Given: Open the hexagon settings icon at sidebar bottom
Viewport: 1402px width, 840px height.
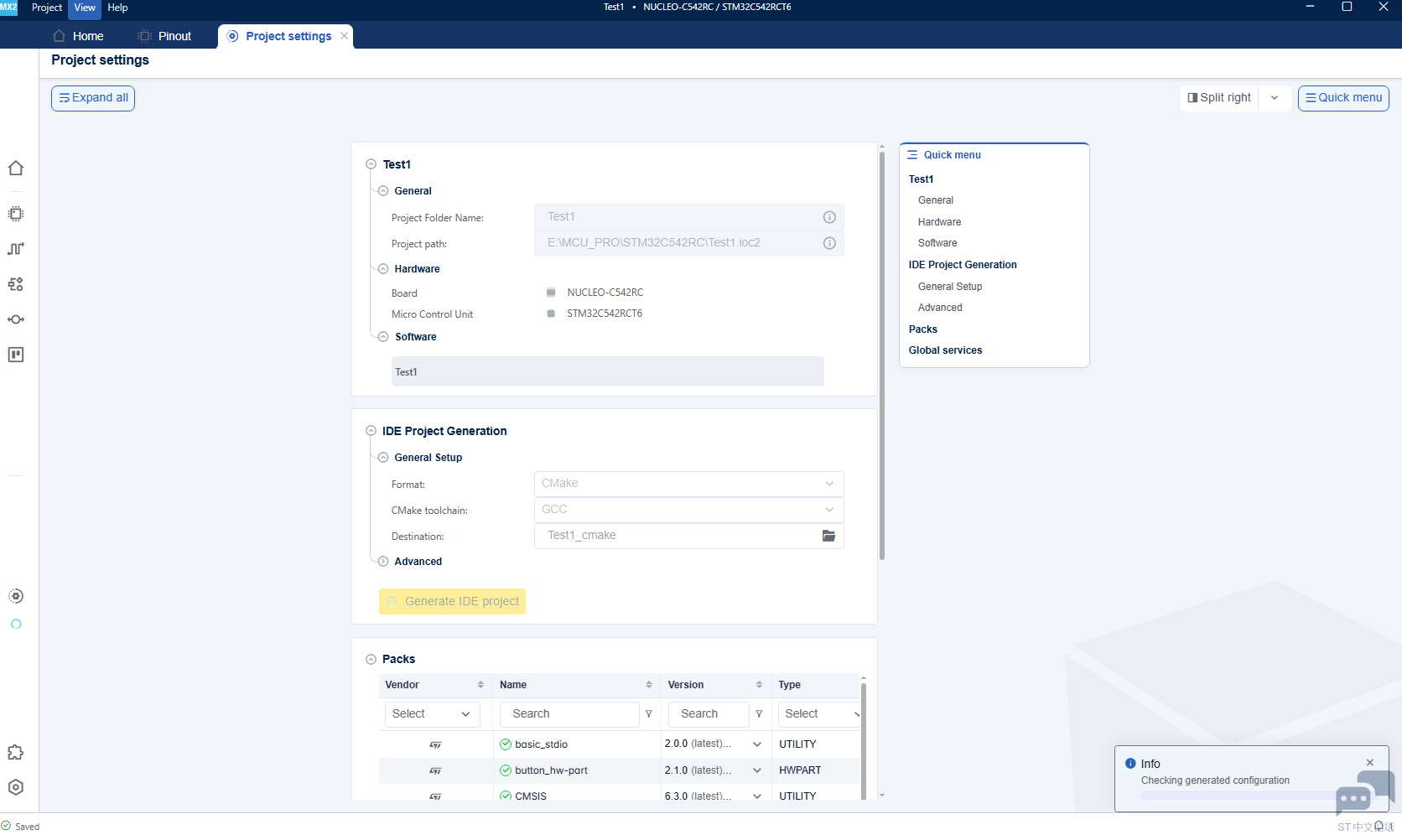Looking at the screenshot, I should coord(16,787).
